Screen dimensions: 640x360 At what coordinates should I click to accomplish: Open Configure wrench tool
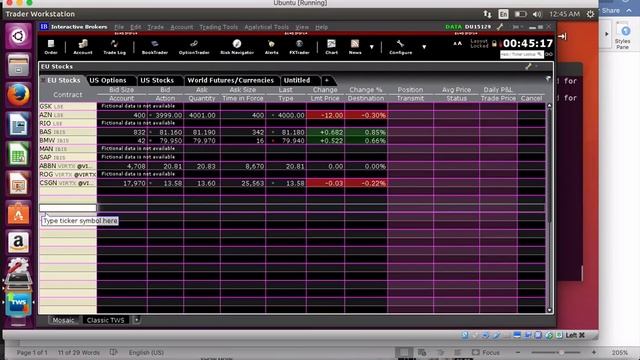tap(400, 47)
